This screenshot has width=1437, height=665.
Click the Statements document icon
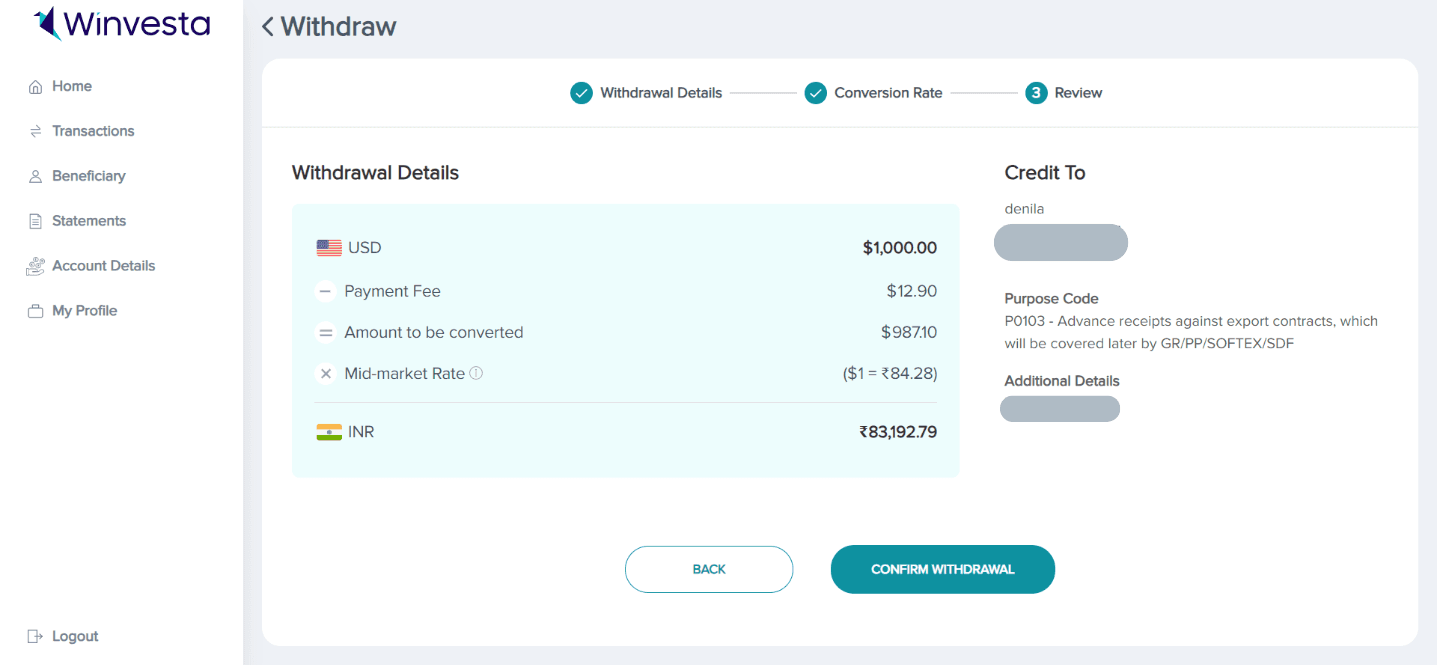pos(36,221)
